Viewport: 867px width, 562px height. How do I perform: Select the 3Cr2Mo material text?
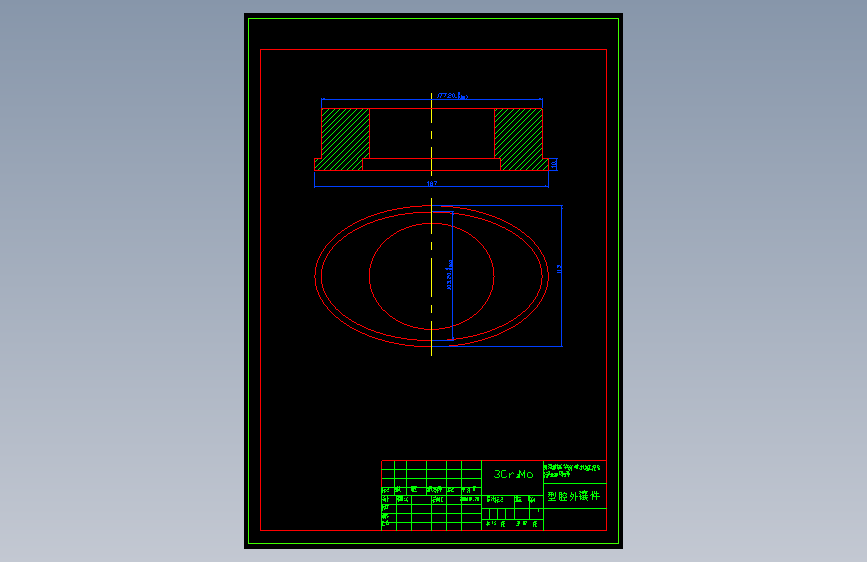point(513,474)
